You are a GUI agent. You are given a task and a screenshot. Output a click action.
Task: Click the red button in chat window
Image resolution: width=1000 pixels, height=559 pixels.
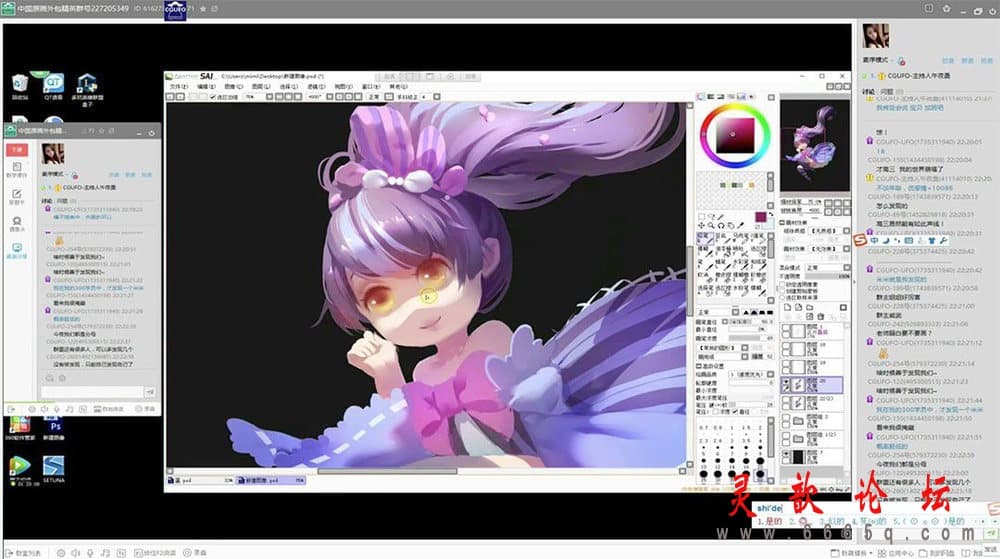[17, 149]
